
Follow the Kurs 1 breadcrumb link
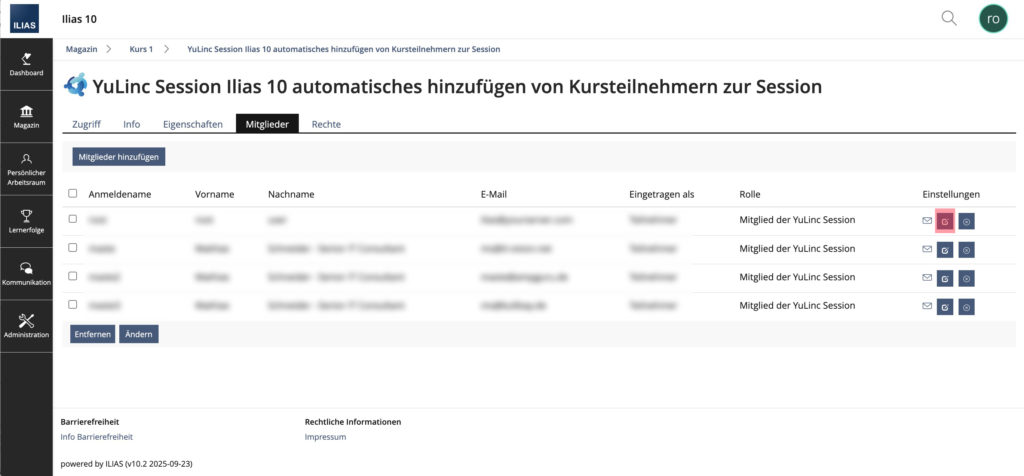point(141,49)
